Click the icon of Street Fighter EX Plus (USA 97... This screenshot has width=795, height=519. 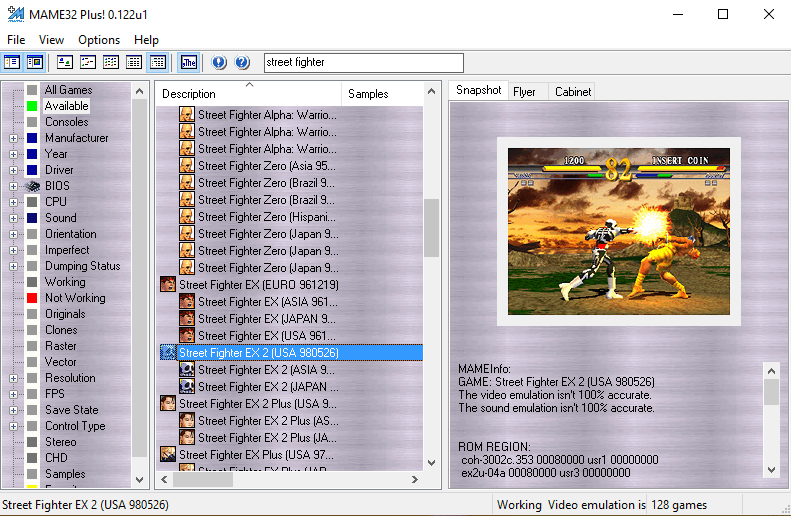(x=168, y=454)
